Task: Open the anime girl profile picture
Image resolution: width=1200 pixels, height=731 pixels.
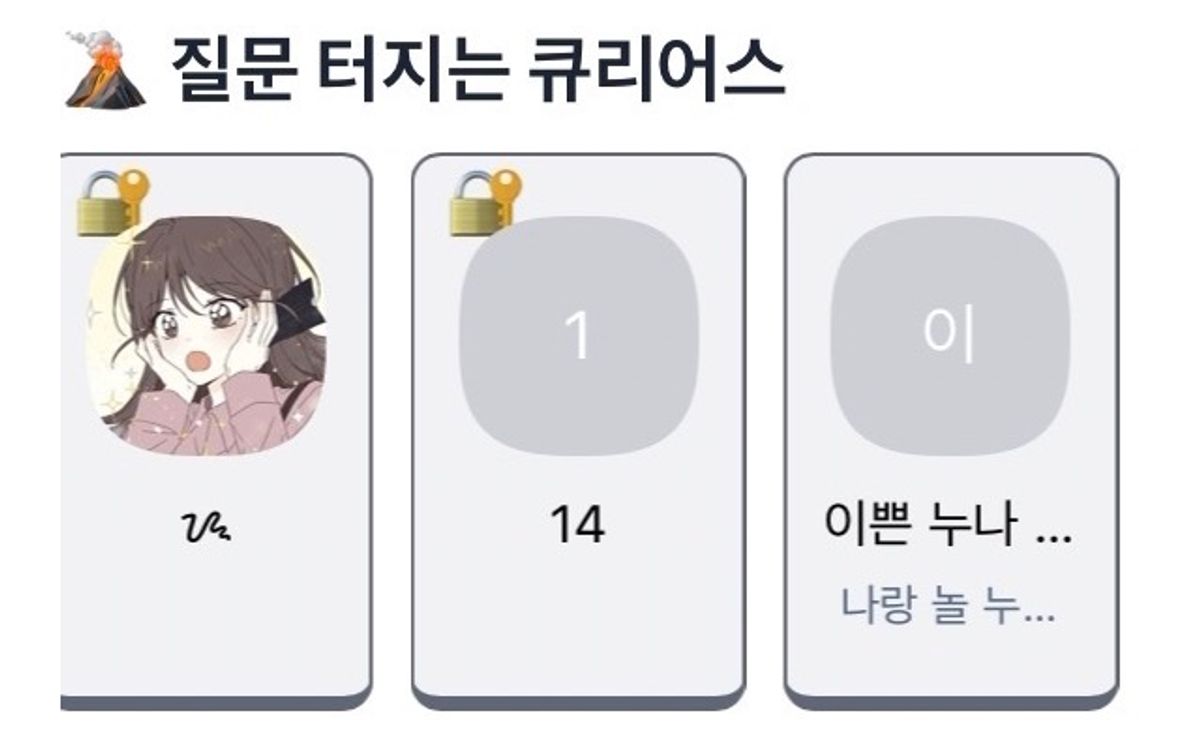Action: point(208,336)
